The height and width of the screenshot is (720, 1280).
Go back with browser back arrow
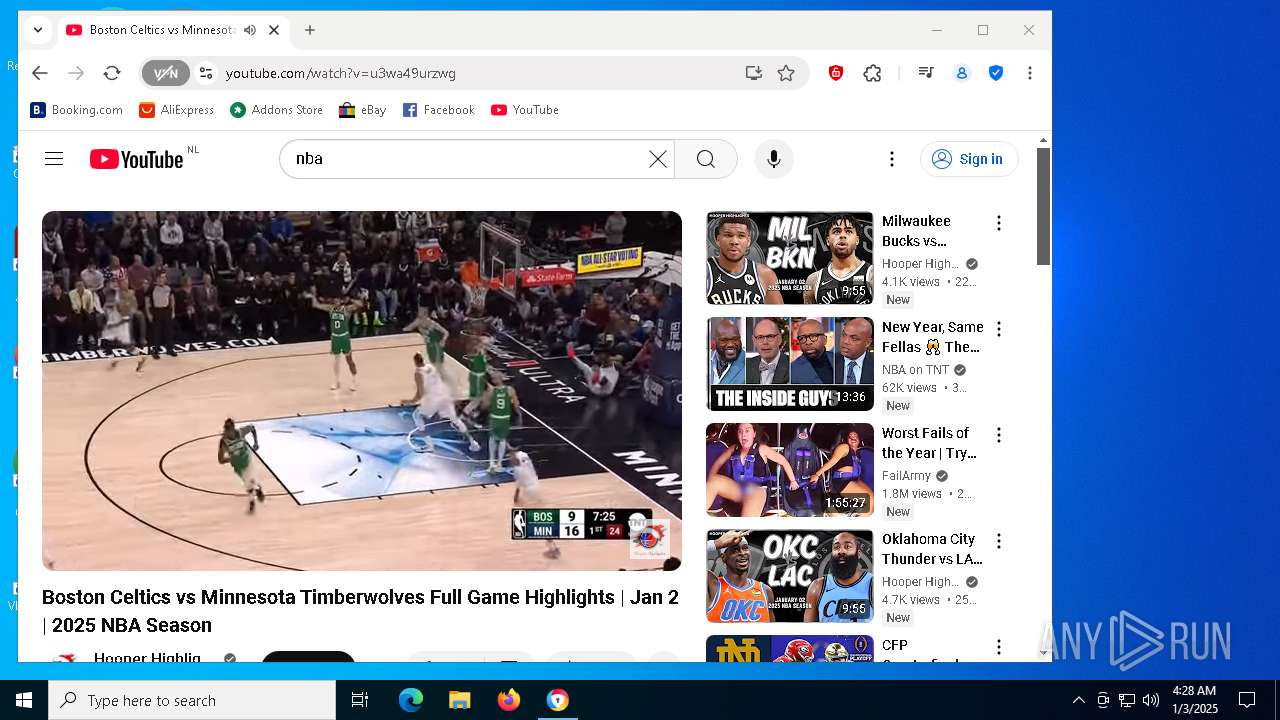pos(40,73)
